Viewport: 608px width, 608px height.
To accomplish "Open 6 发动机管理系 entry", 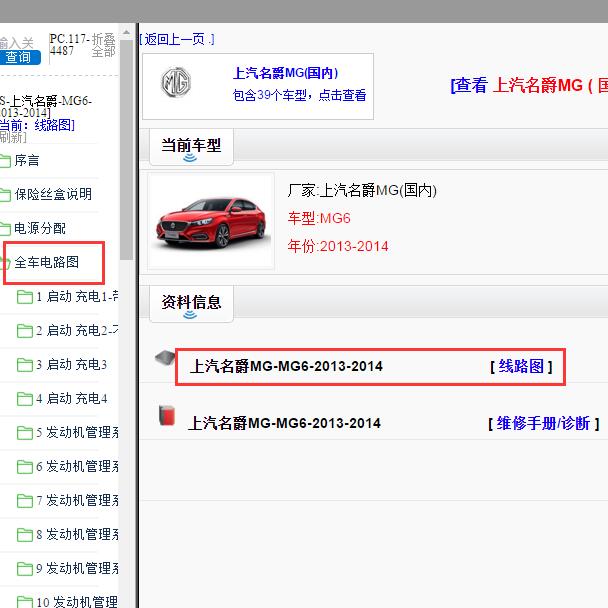I will pos(77,466).
